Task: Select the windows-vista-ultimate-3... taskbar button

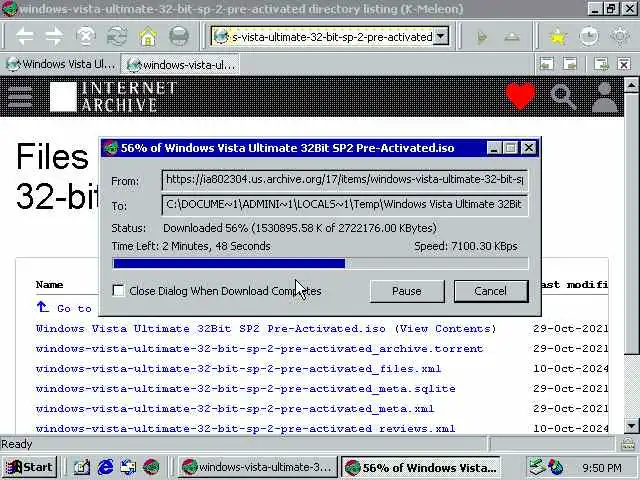Action: tap(257, 467)
